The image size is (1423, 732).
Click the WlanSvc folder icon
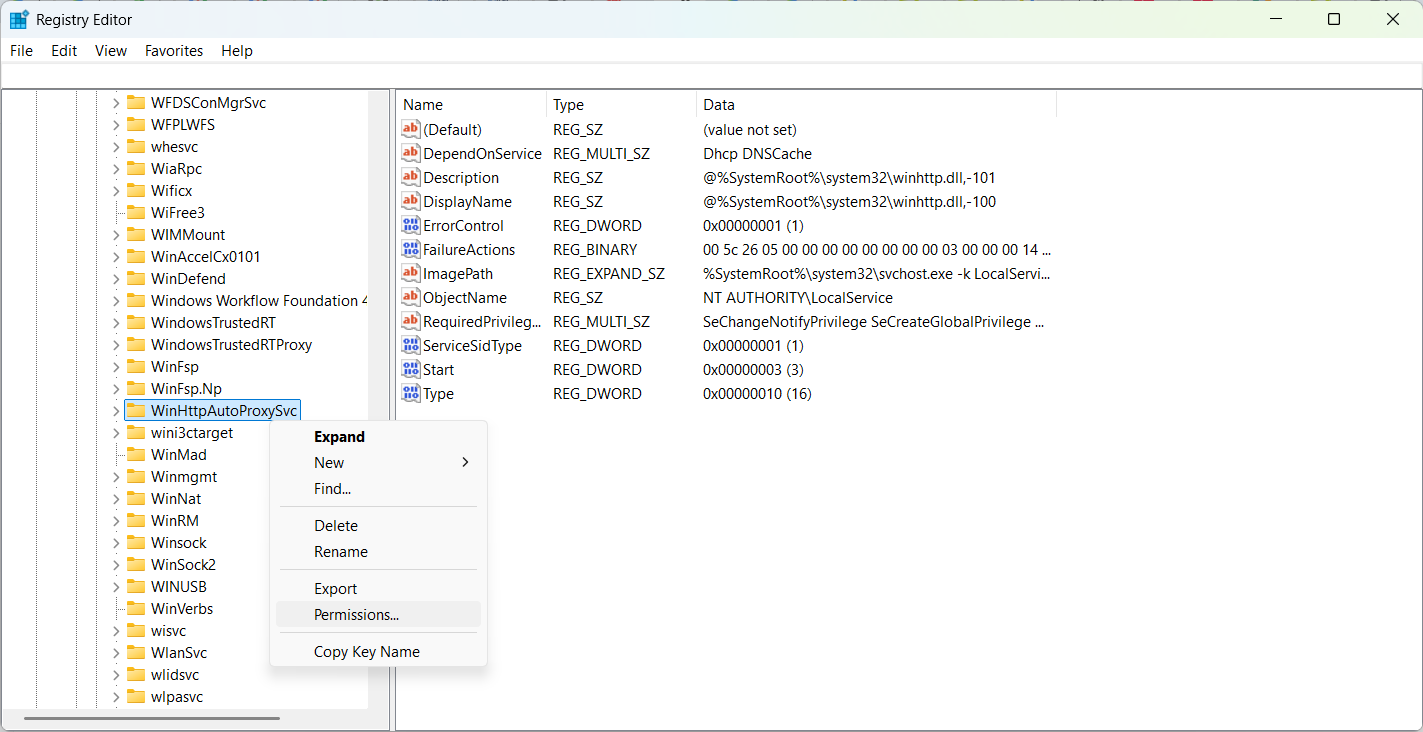coord(136,653)
